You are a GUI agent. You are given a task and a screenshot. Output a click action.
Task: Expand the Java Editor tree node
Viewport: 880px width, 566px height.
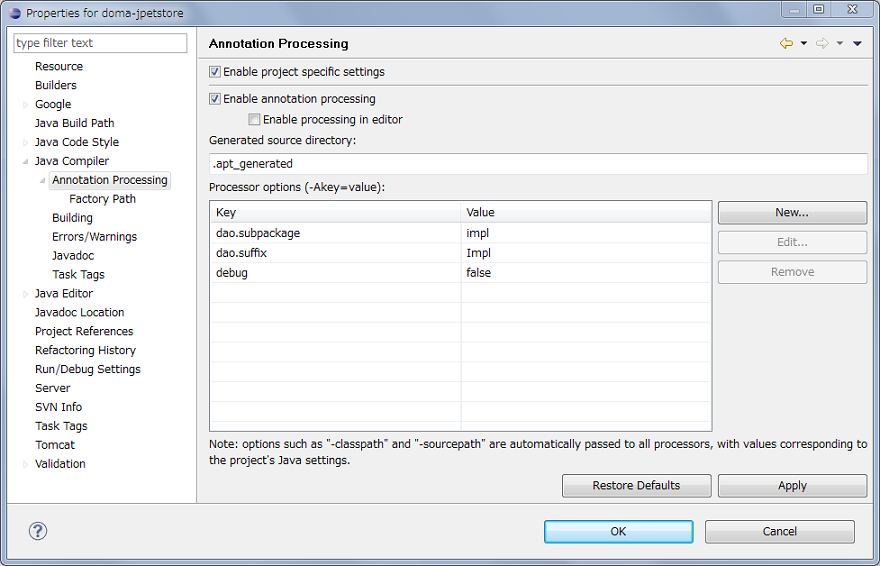point(25,294)
